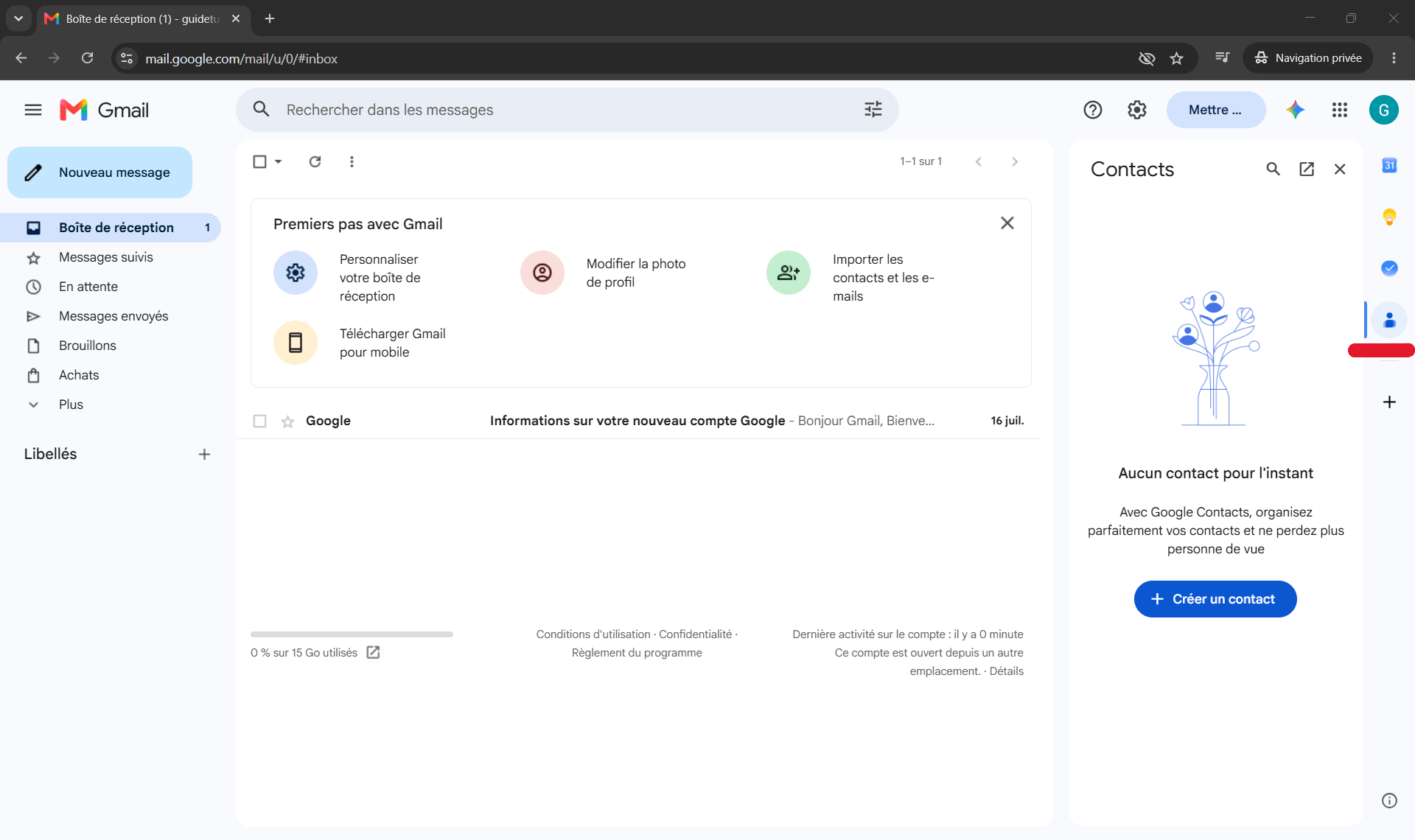Focus the Rechercher dans les messages field

(x=567, y=110)
